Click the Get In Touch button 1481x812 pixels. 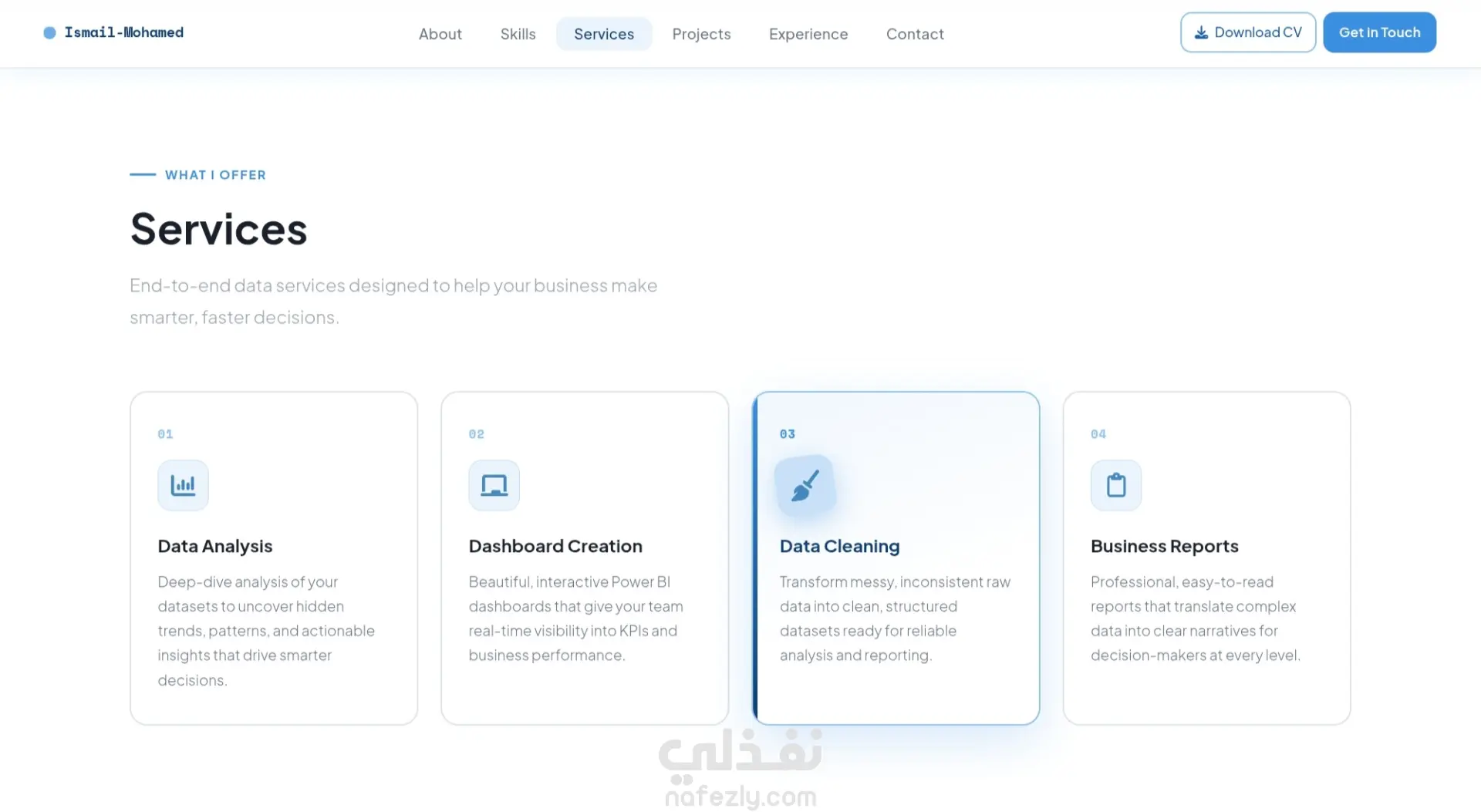[x=1379, y=32]
